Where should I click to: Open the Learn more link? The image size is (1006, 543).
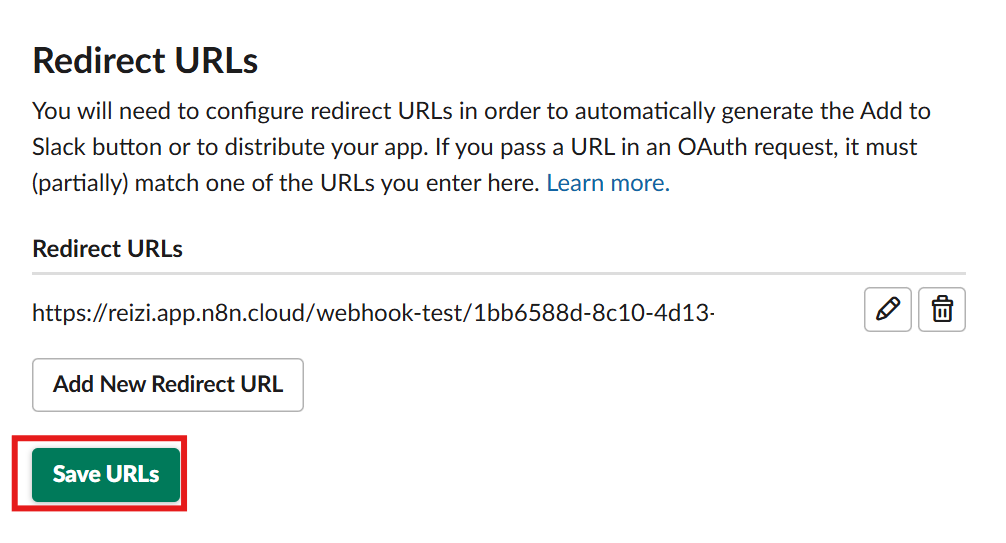pyautogui.click(x=608, y=183)
